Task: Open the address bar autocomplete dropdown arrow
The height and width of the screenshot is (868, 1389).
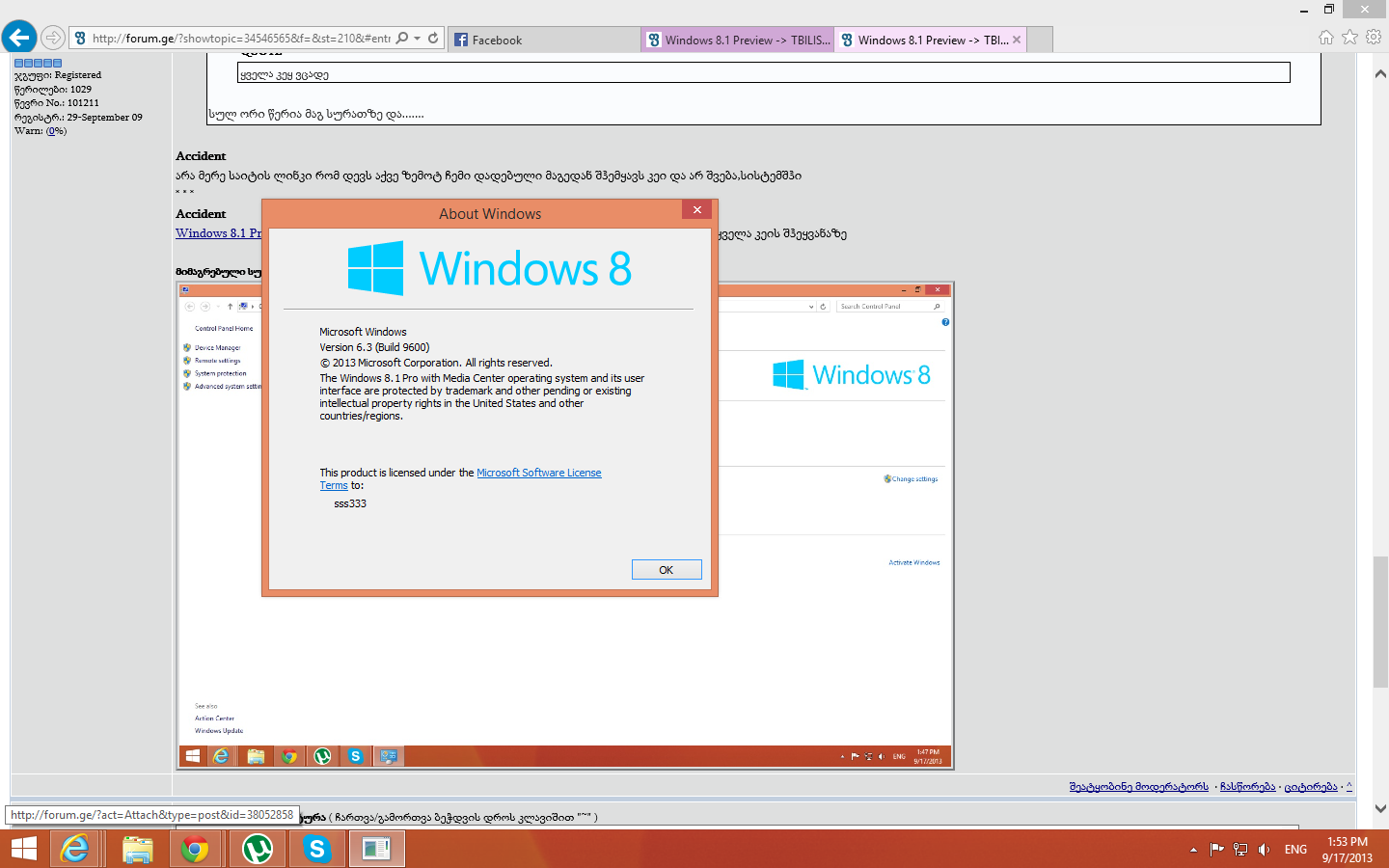Action: [x=417, y=39]
